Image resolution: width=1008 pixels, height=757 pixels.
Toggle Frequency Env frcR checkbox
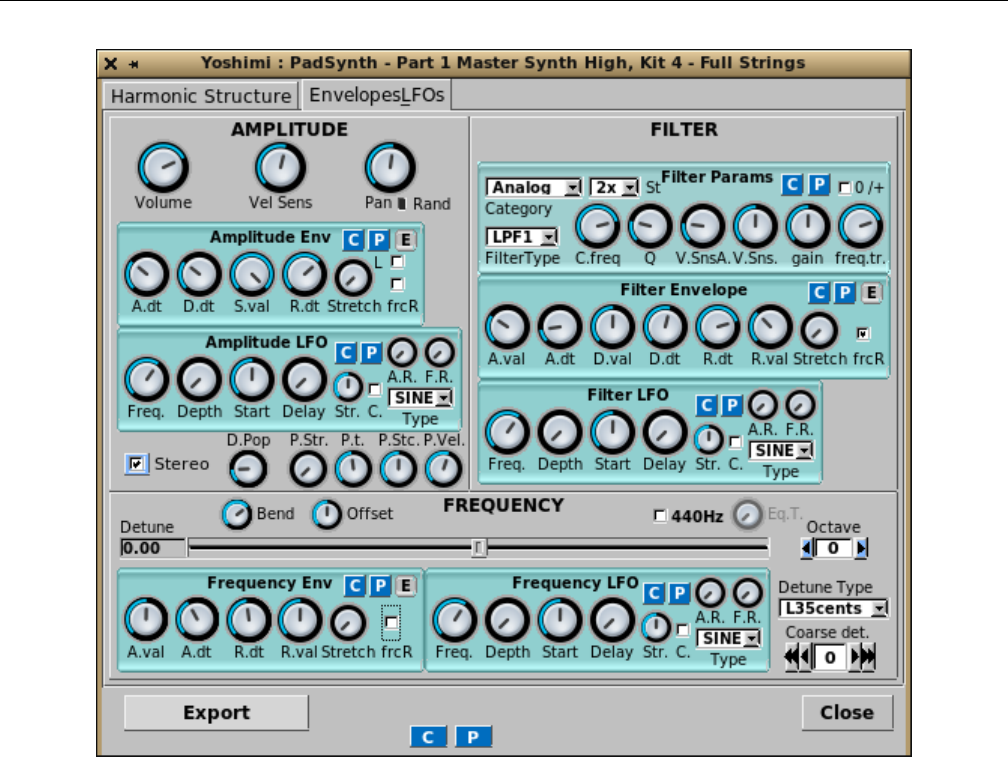pyautogui.click(x=391, y=622)
